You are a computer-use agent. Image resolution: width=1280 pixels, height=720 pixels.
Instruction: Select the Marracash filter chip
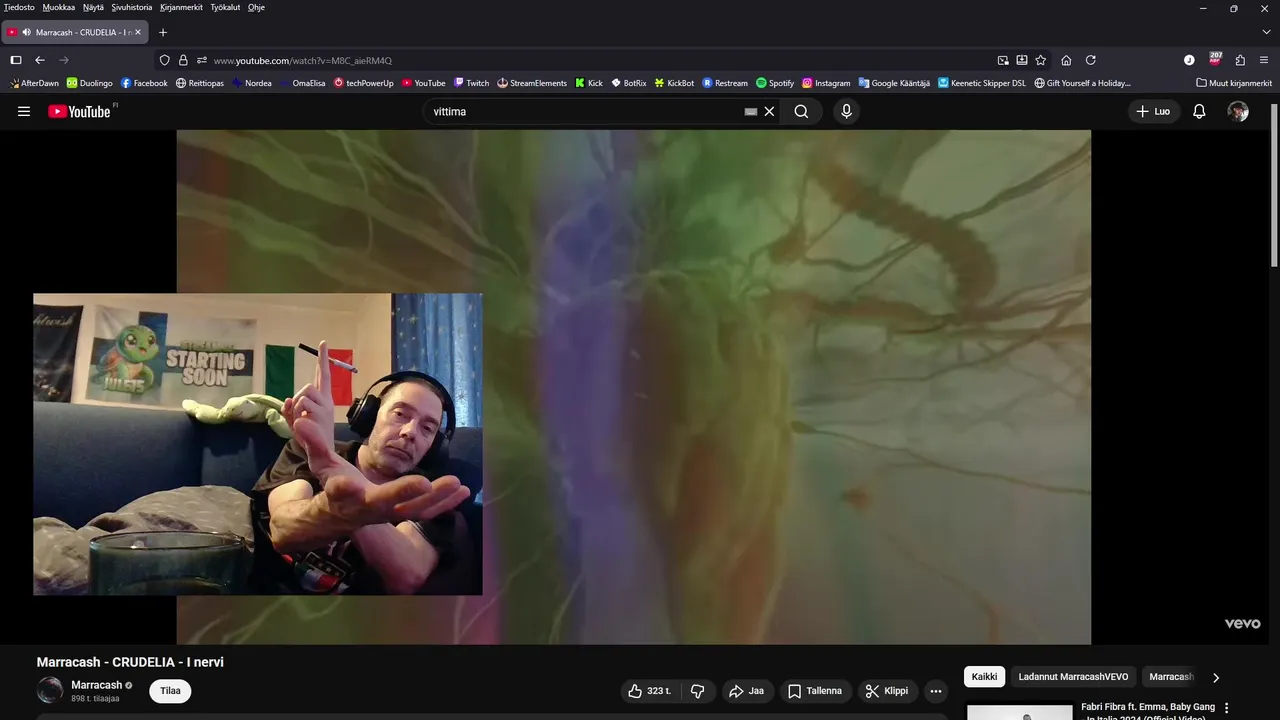pyautogui.click(x=1171, y=677)
